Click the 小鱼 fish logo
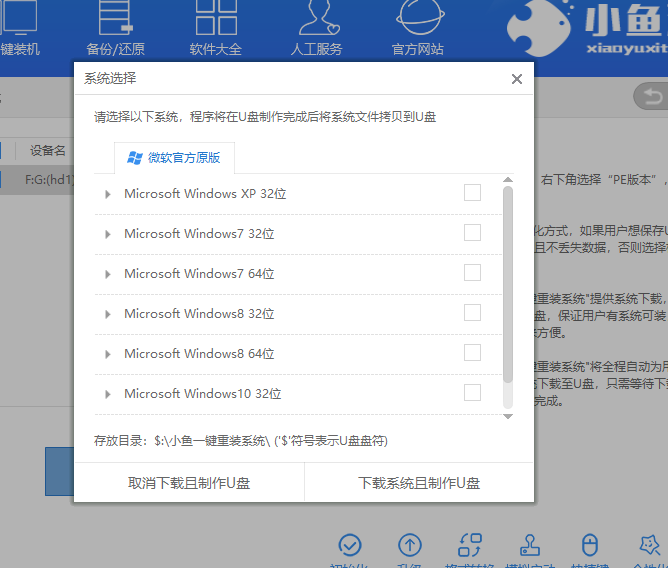668x568 pixels. pyautogui.click(x=539, y=28)
